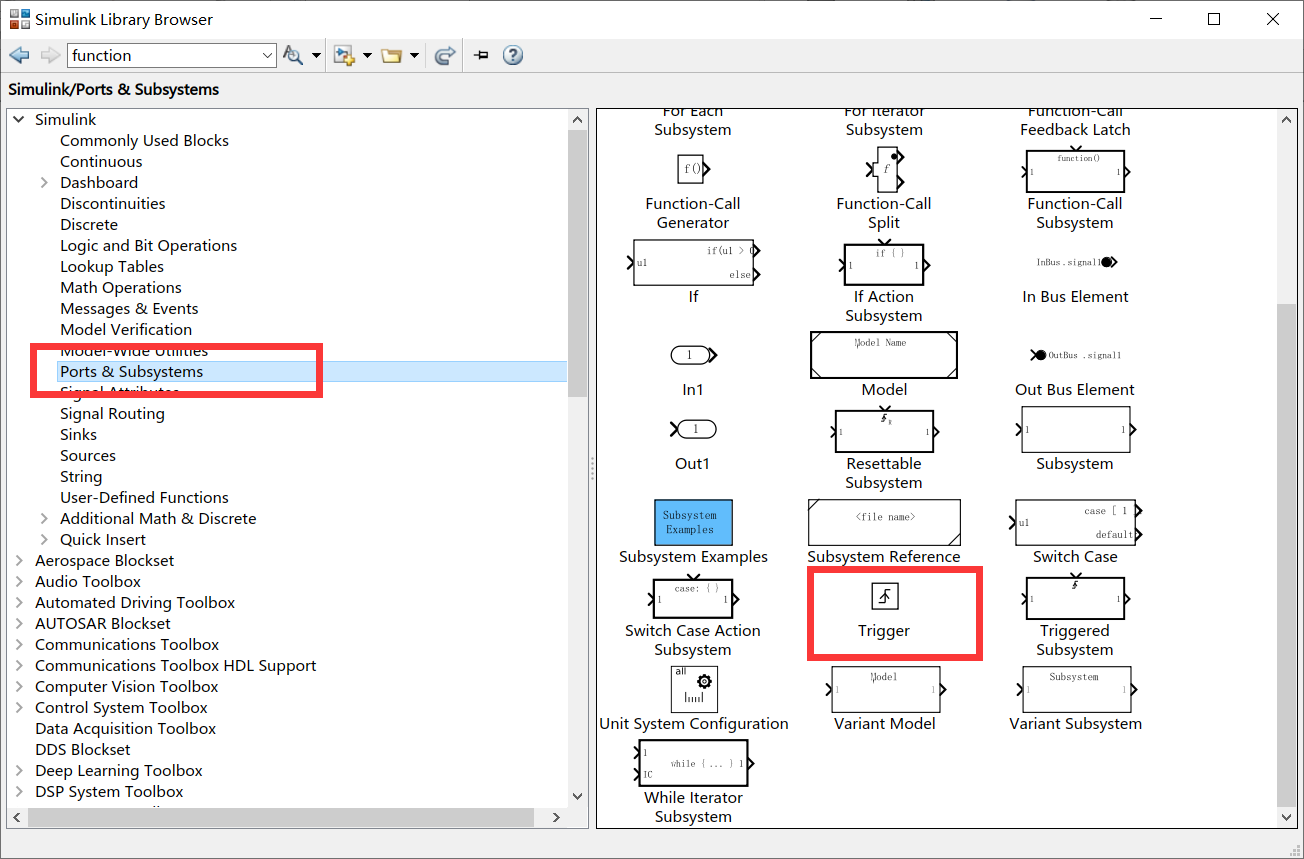Select the In1 inport block

(693, 355)
